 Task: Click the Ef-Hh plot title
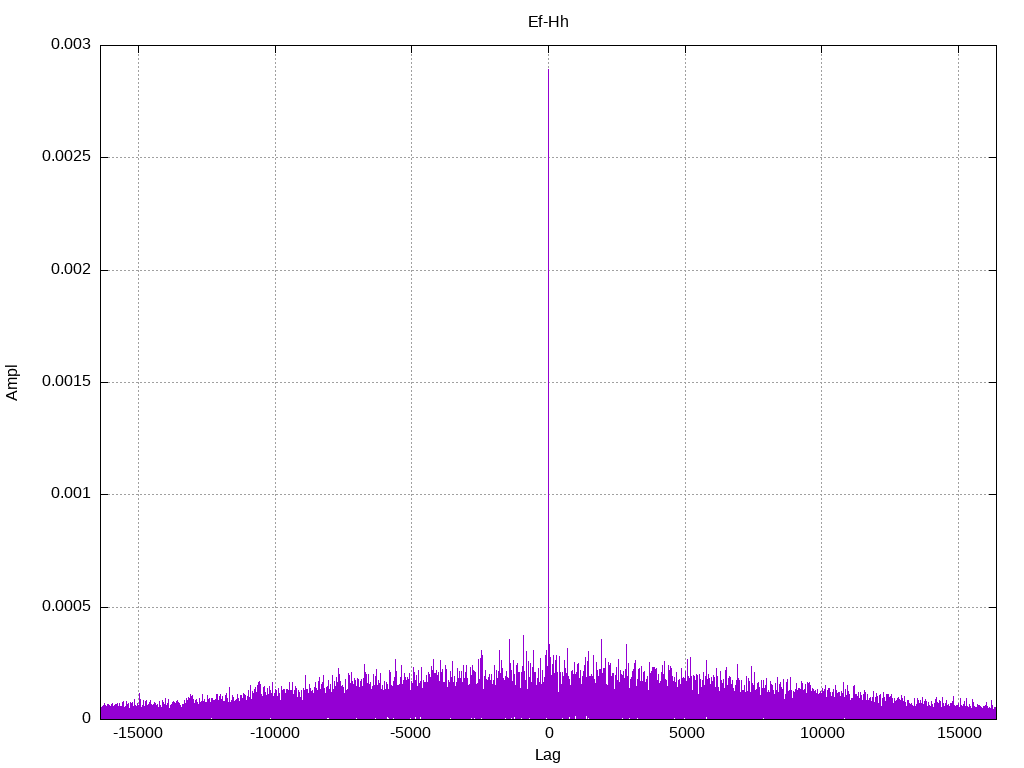tap(548, 22)
